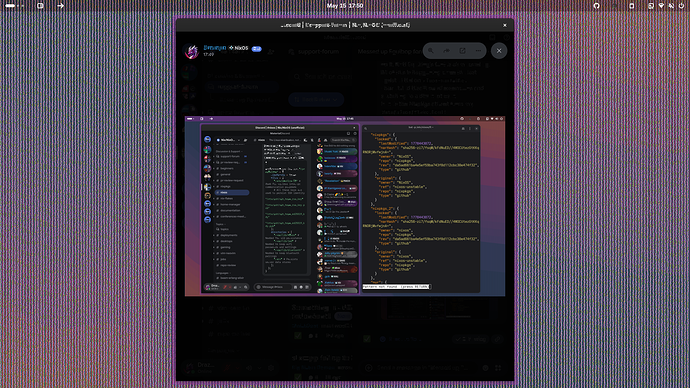Open the image in browser icon
Image resolution: width=690 pixels, height=388 pixels.
(x=462, y=51)
